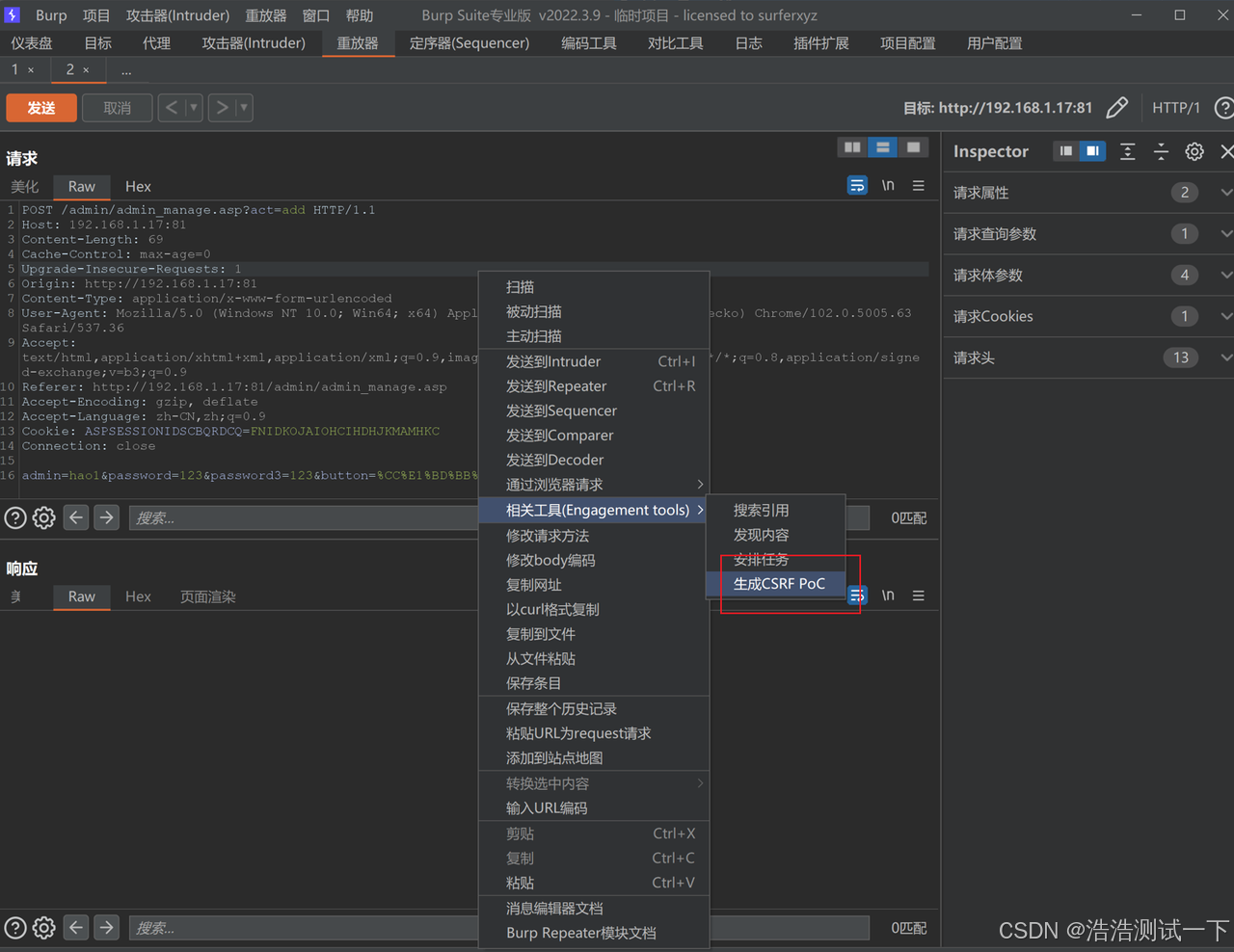Open back history dropdown arrow

[193, 108]
